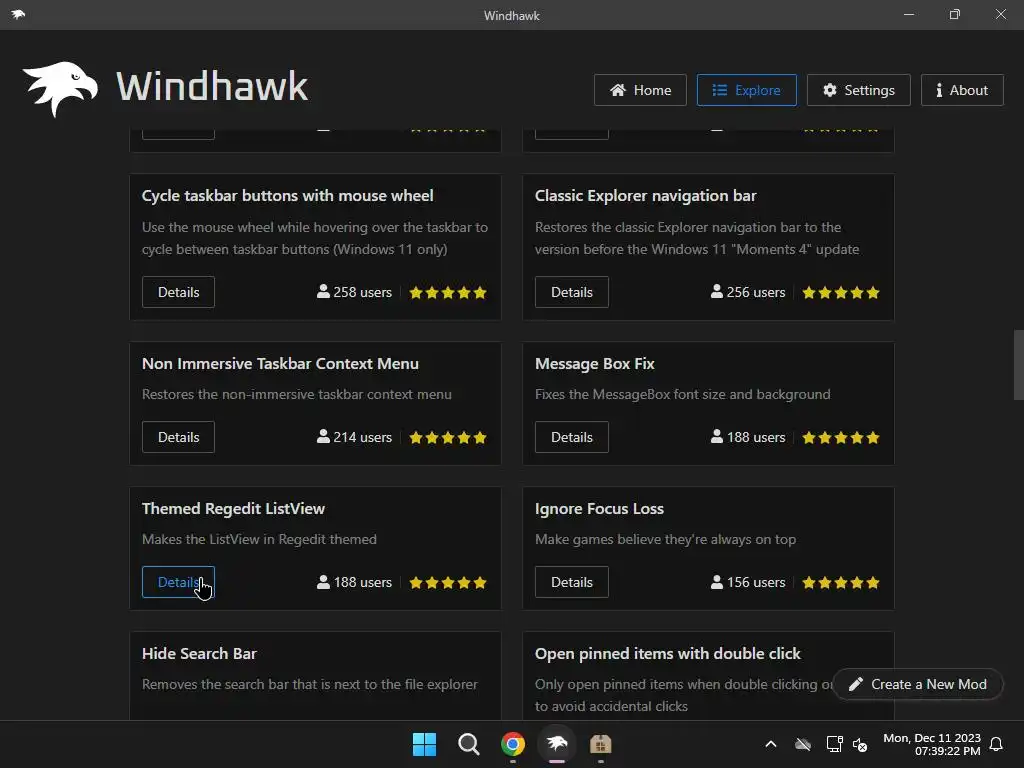Image resolution: width=1024 pixels, height=768 pixels.
Task: Click star rating of Ignore Focus Loss
Action: coord(841,582)
